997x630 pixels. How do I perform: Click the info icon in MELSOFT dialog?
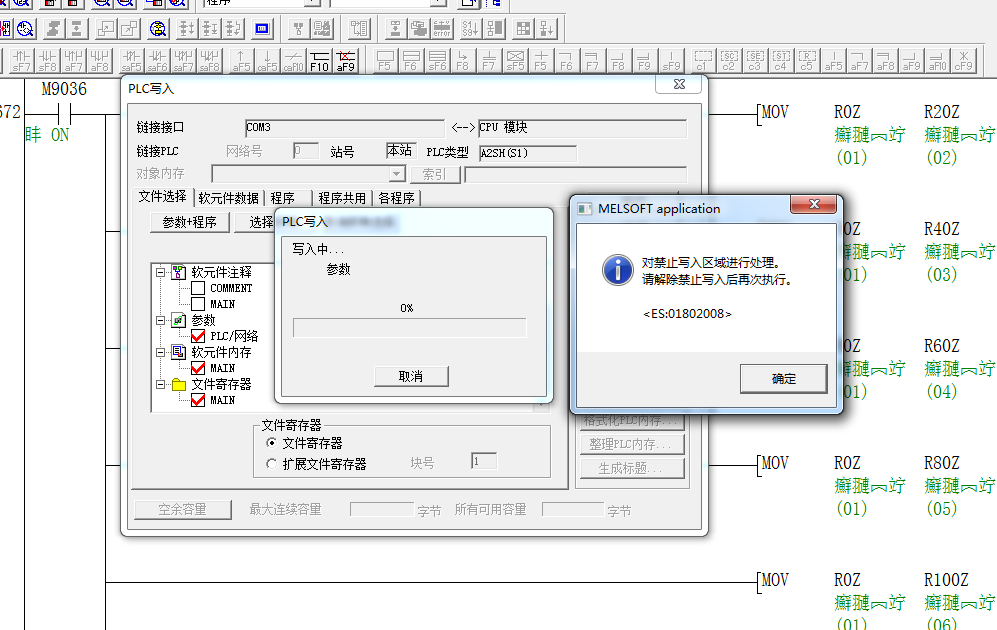(x=616, y=269)
